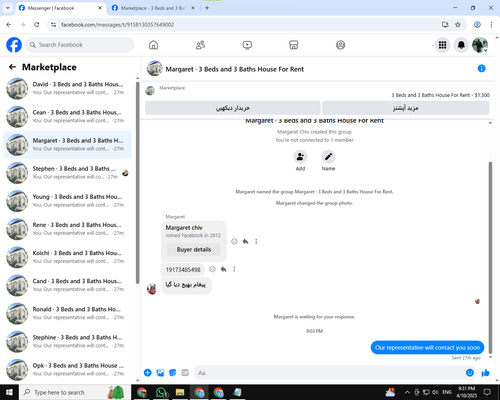
Task: Open Rene conversation
Action: [x=67, y=229]
